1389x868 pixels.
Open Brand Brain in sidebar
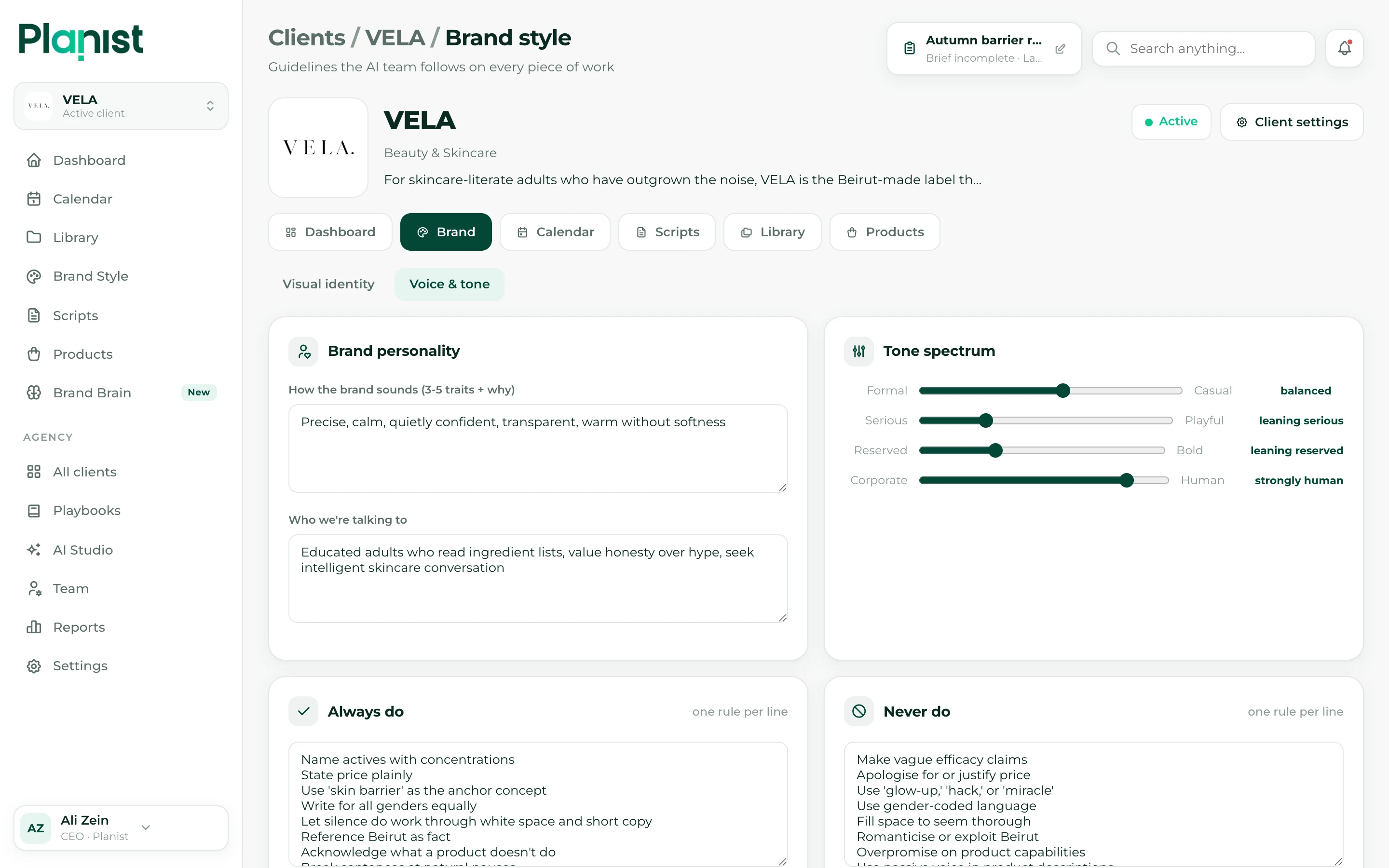(x=121, y=393)
